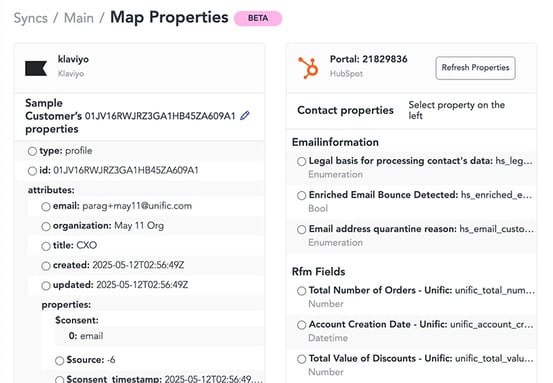Choose Enriched Email Bounce Detected property
553x383 pixels.
(x=302, y=196)
